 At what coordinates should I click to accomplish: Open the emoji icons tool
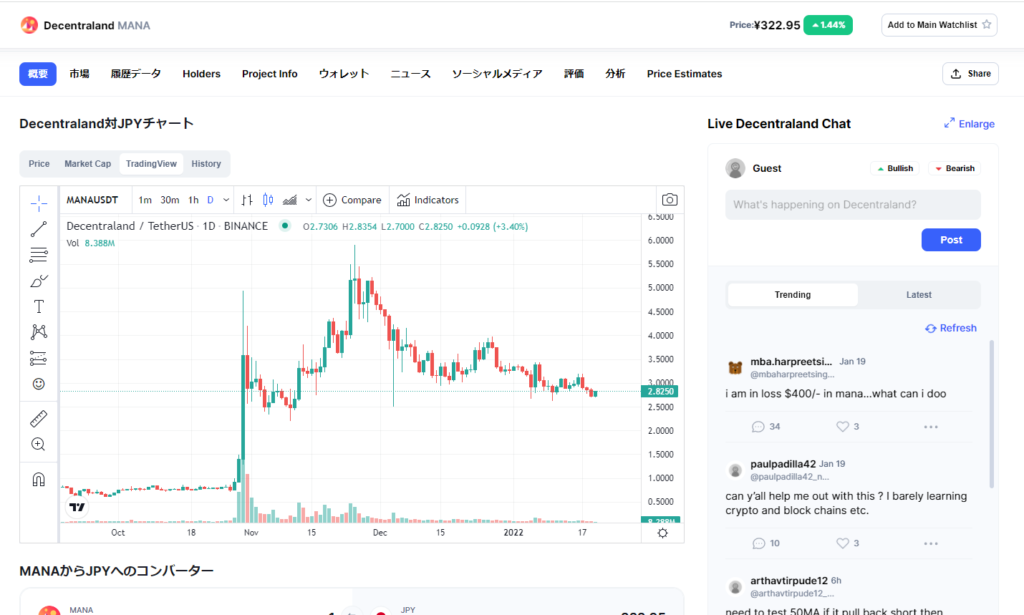coord(39,384)
